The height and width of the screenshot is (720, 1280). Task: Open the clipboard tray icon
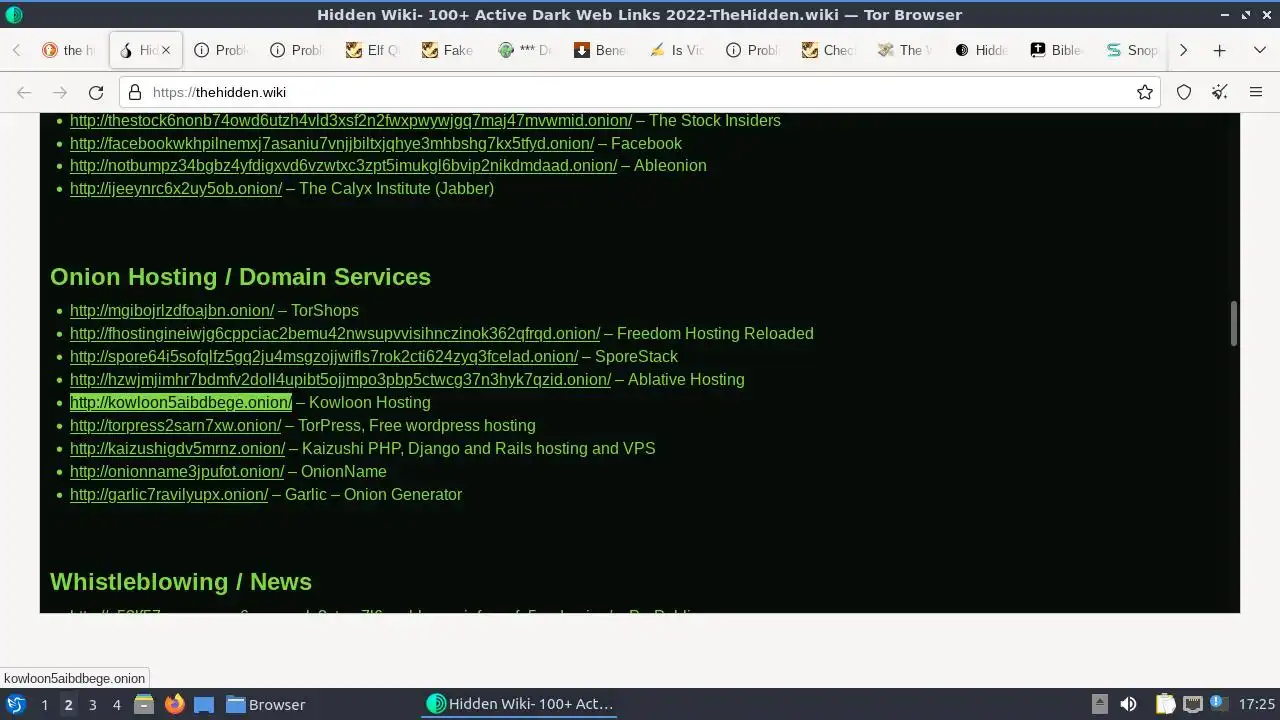pyautogui.click(x=1165, y=704)
